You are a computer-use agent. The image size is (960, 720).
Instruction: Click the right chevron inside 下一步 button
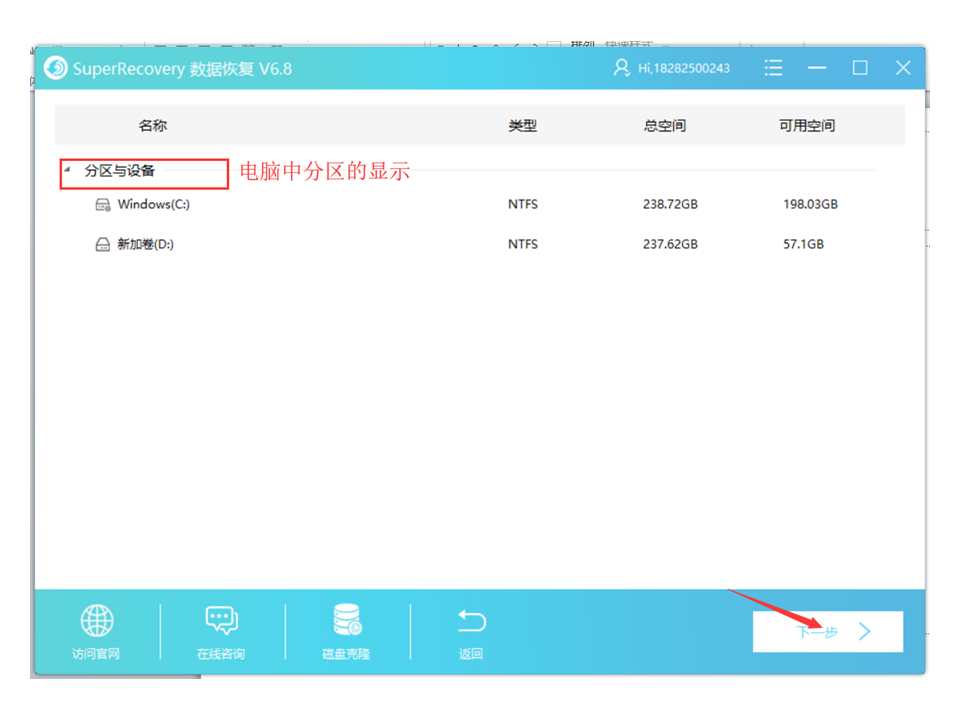pos(866,630)
